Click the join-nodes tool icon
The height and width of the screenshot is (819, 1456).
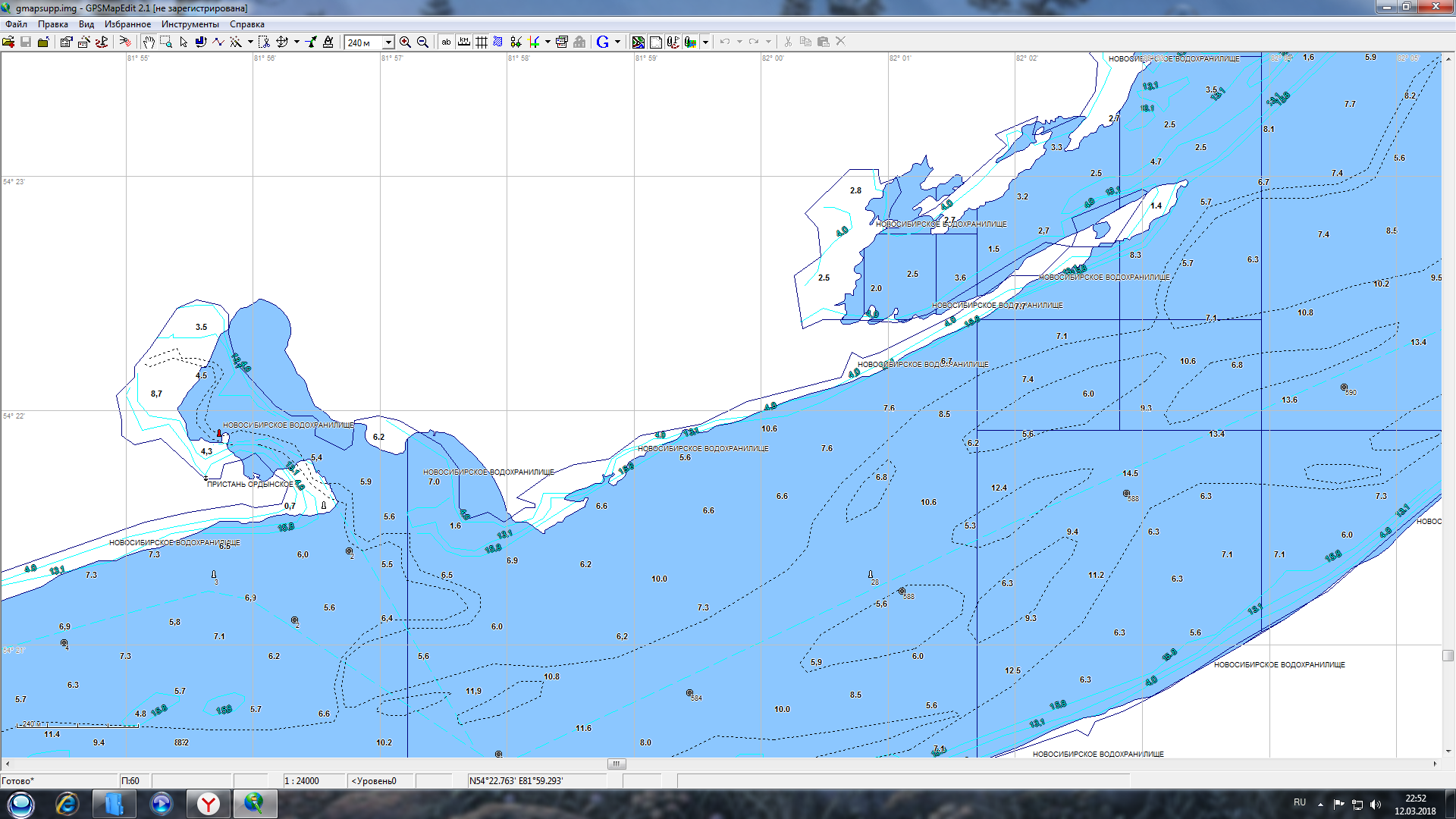[516, 42]
